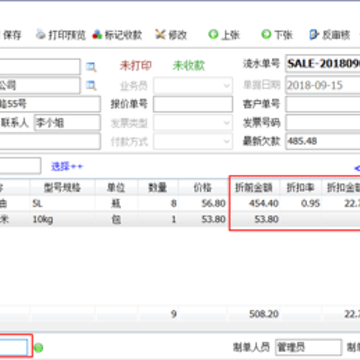Click the 价格 column header
Viewport: 360px width, 360px height.
[203, 188]
